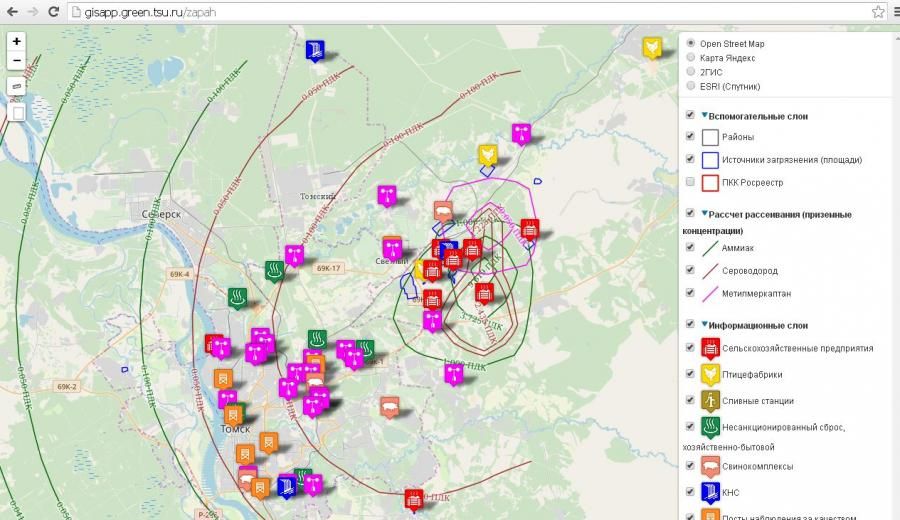Image resolution: width=900 pixels, height=520 pixels.
Task: Enable the ПКК Росреестр layer
Action: pyautogui.click(x=690, y=182)
